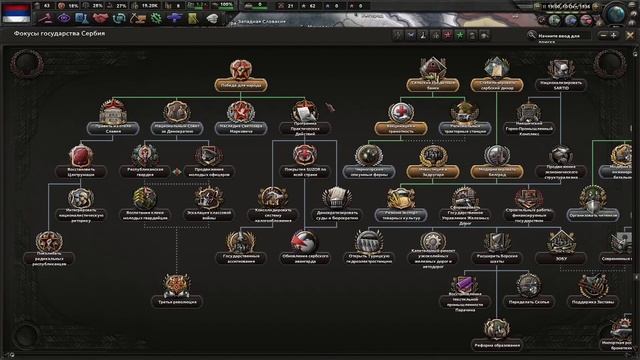Image resolution: width=640 pixels, height=360 pixels.
Task: Select the 'Воспитание клана молодых гвардейцев' focus
Action: pos(145,205)
